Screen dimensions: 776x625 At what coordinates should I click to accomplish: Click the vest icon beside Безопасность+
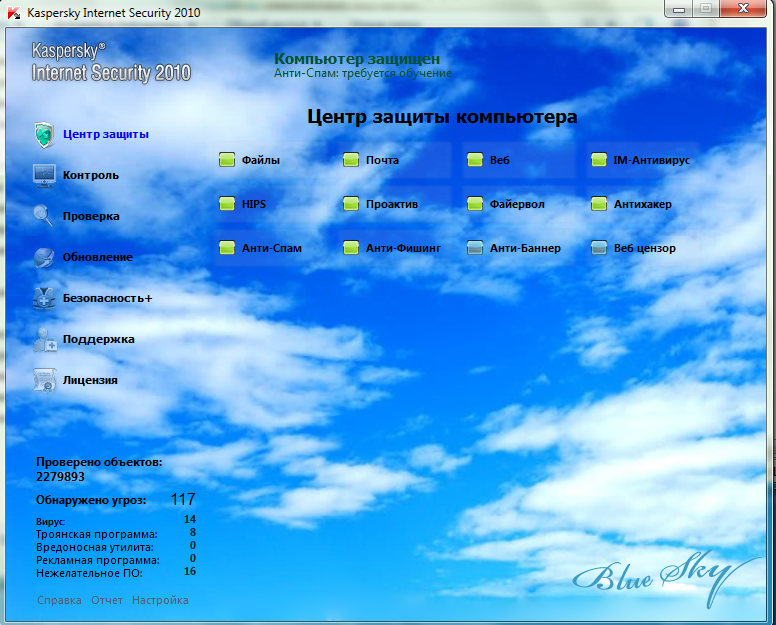point(44,298)
